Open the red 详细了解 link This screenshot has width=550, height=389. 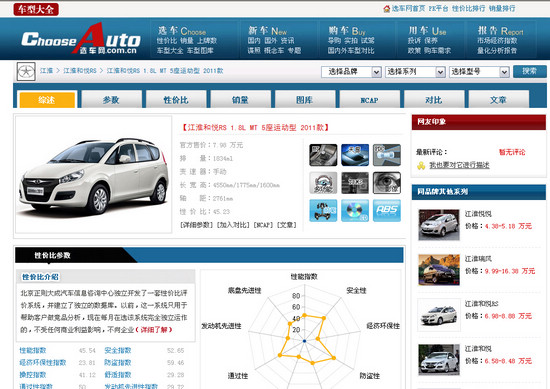tap(154, 330)
